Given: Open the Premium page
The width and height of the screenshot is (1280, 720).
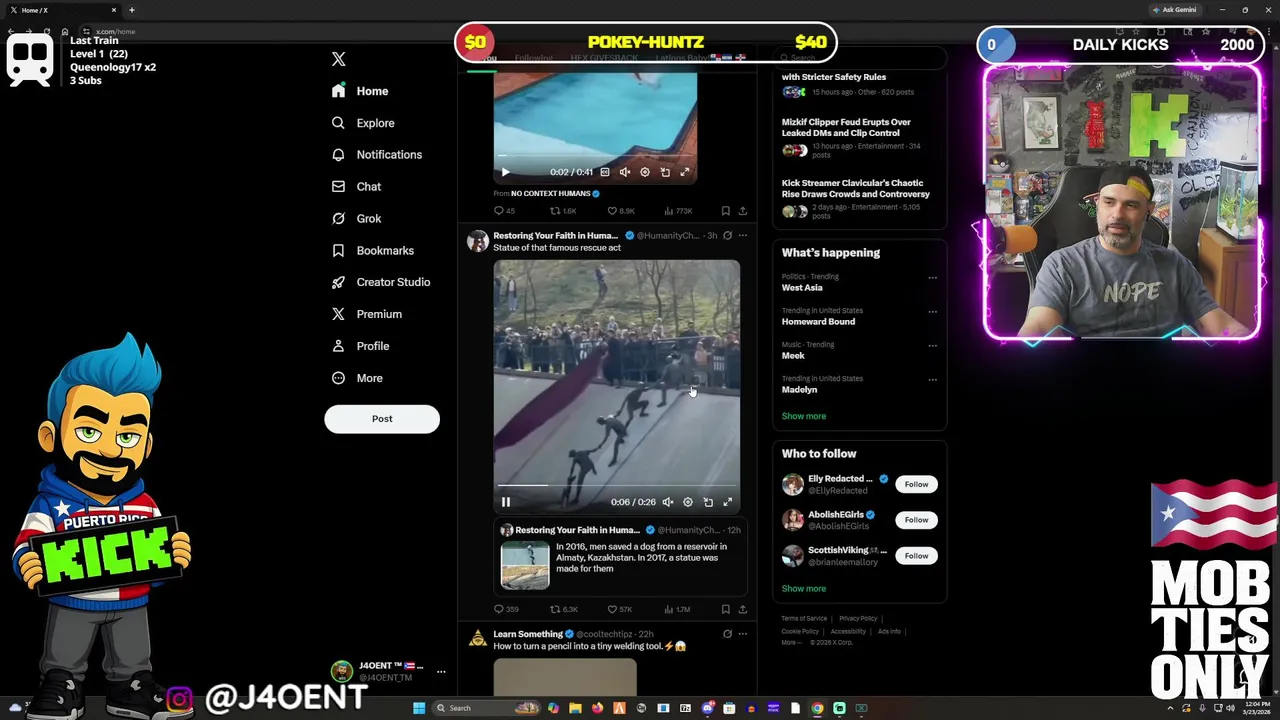Looking at the screenshot, I should [366, 314].
